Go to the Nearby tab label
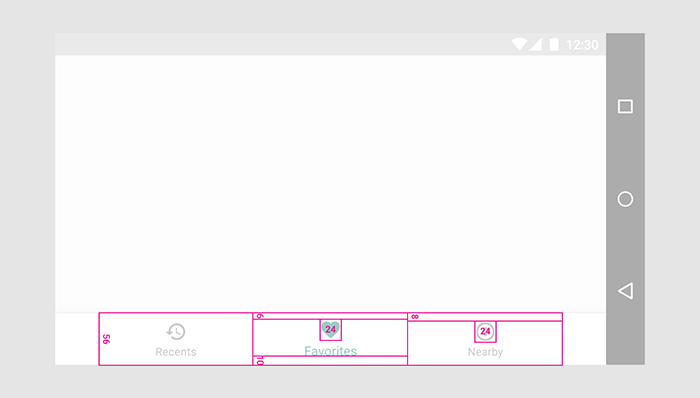Screen dimensions: 700x398 pos(485,352)
